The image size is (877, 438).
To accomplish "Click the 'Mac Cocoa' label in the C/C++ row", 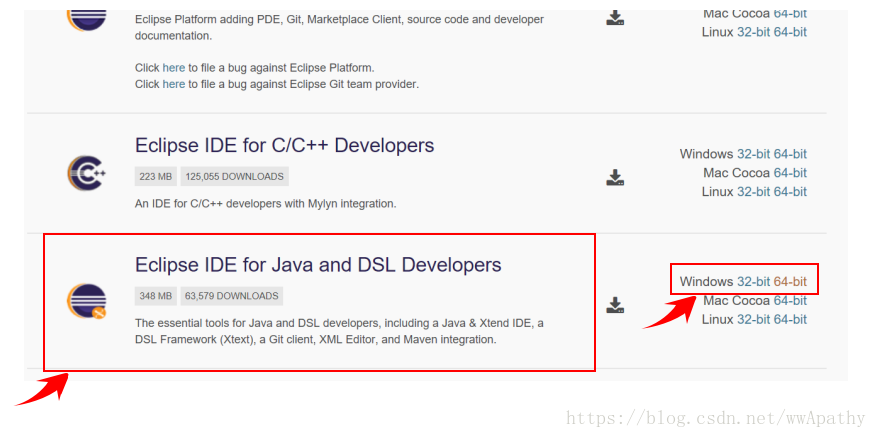I will 737,173.
